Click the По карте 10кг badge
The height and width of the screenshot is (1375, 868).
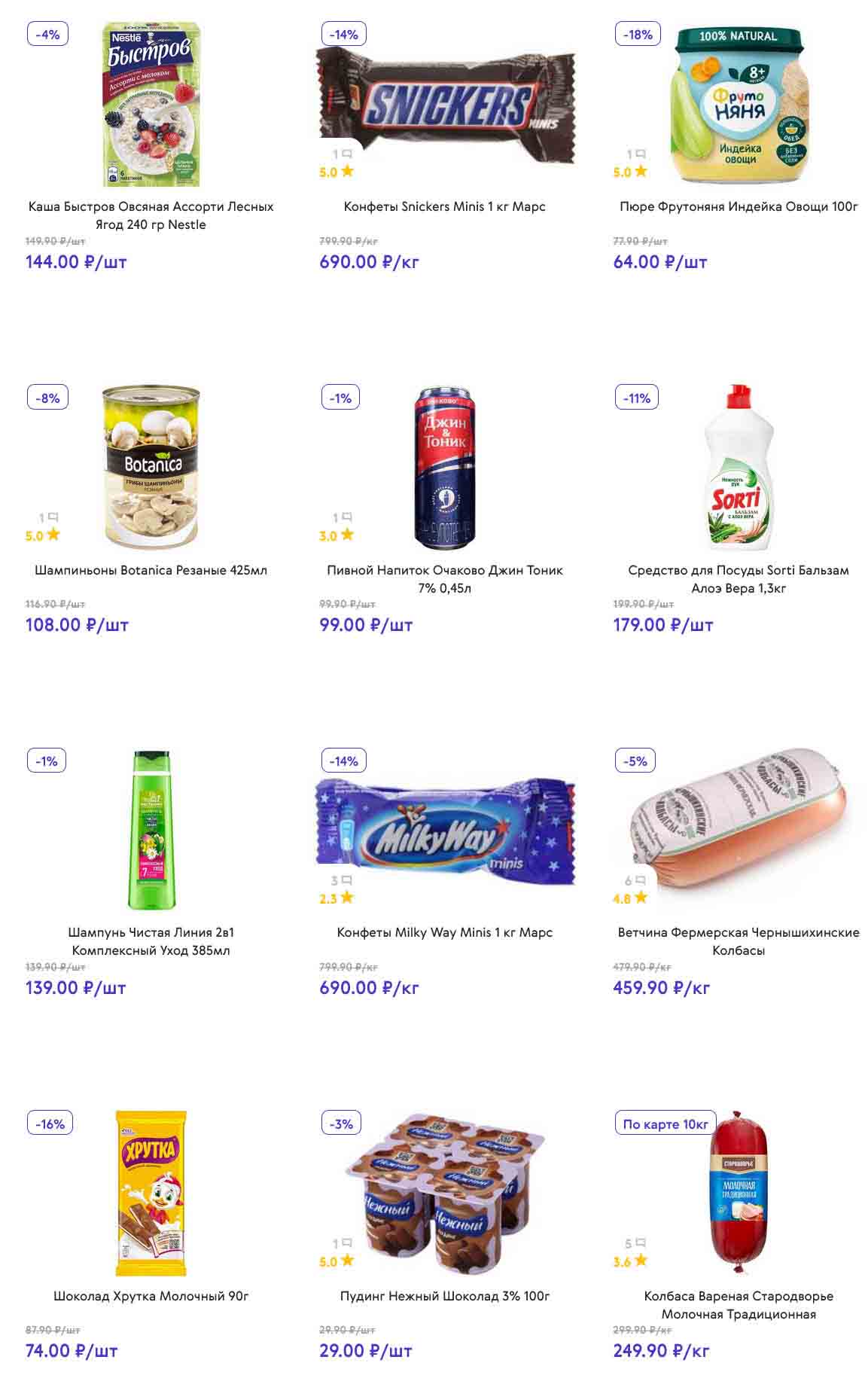tap(665, 1123)
